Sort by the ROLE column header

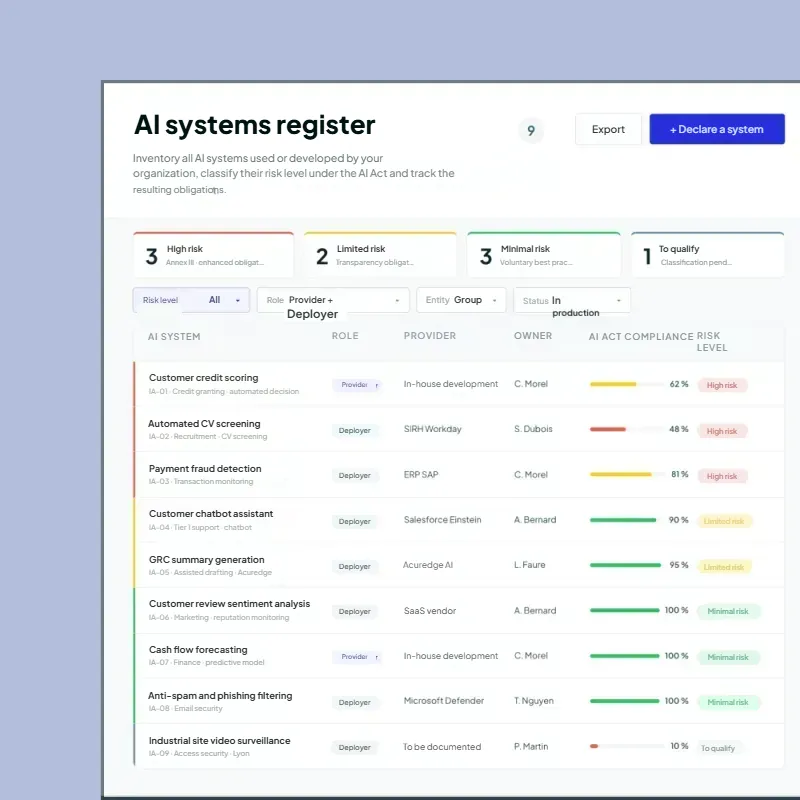pos(345,336)
